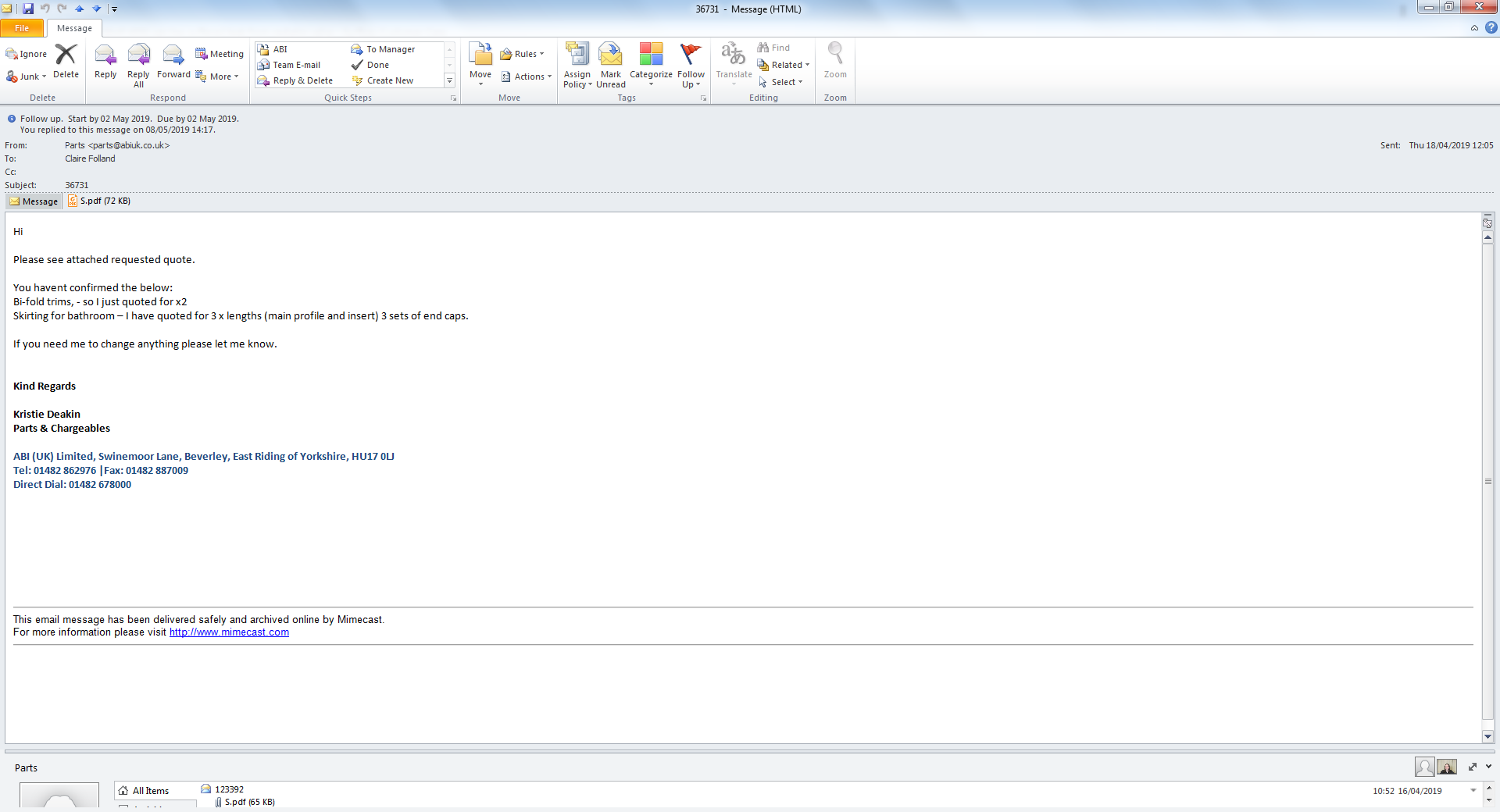
Task: Open the Actions dropdown
Action: pyautogui.click(x=526, y=77)
